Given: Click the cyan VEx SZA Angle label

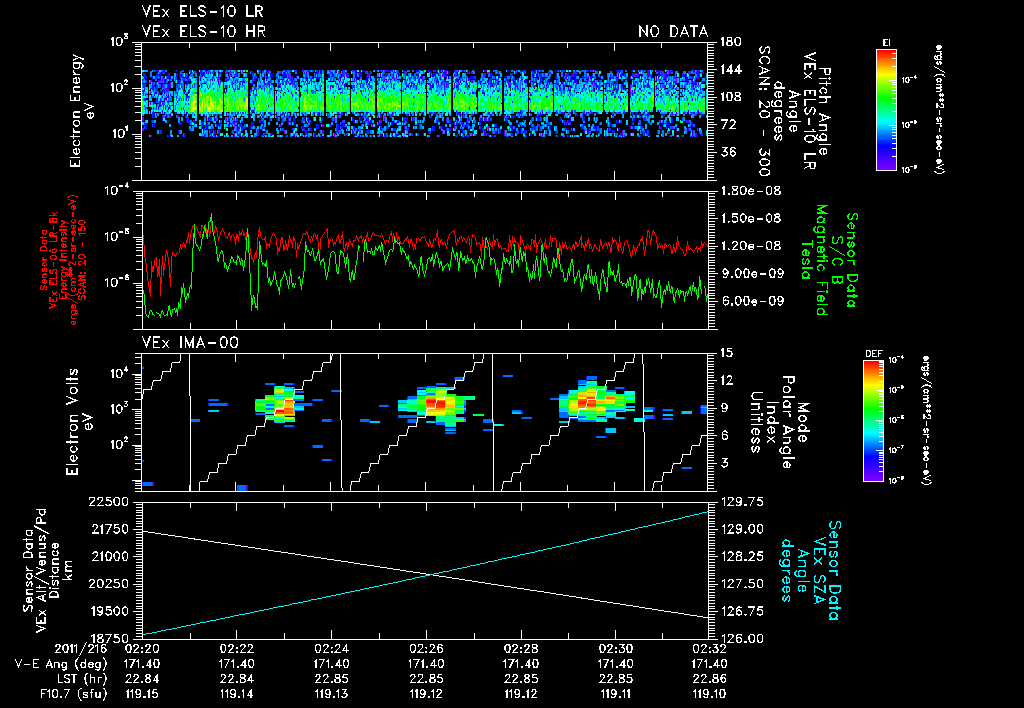Looking at the screenshot, I should (x=810, y=570).
